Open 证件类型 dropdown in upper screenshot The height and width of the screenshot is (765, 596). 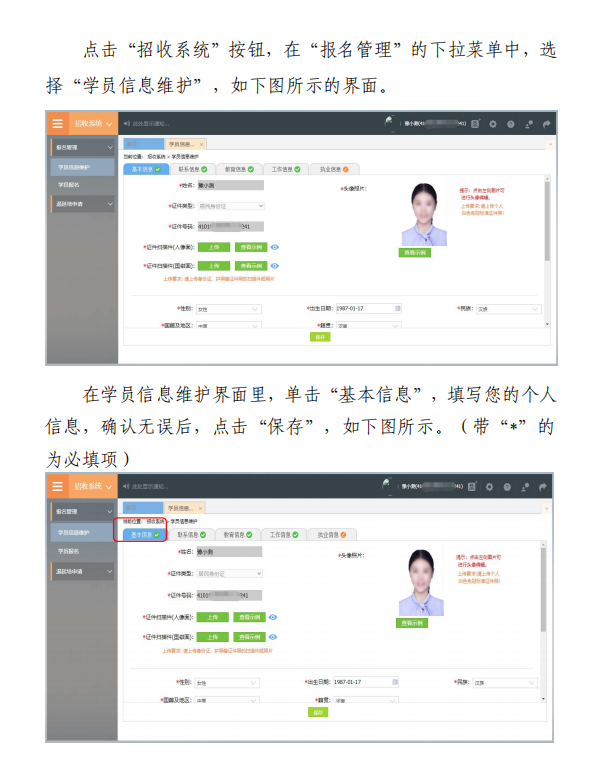tap(231, 206)
